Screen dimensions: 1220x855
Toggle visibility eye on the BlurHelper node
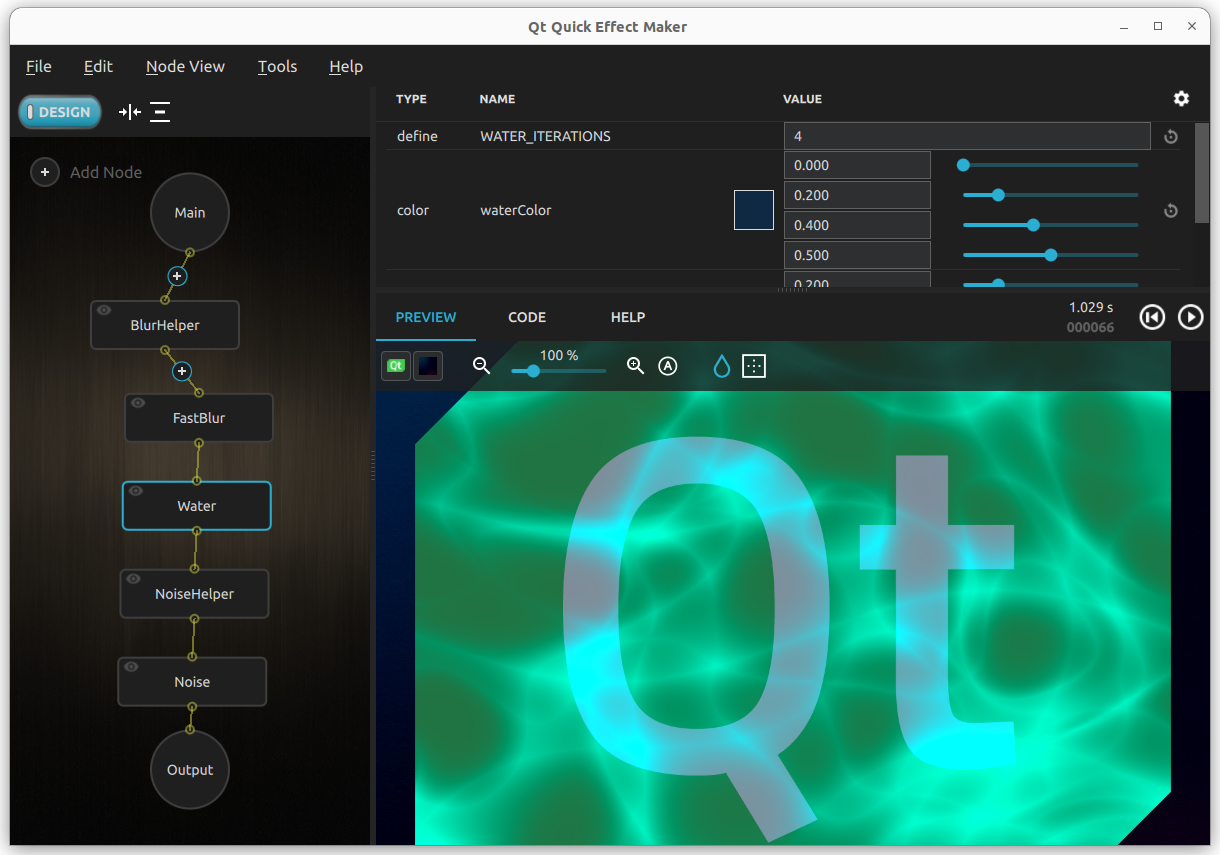(104, 311)
